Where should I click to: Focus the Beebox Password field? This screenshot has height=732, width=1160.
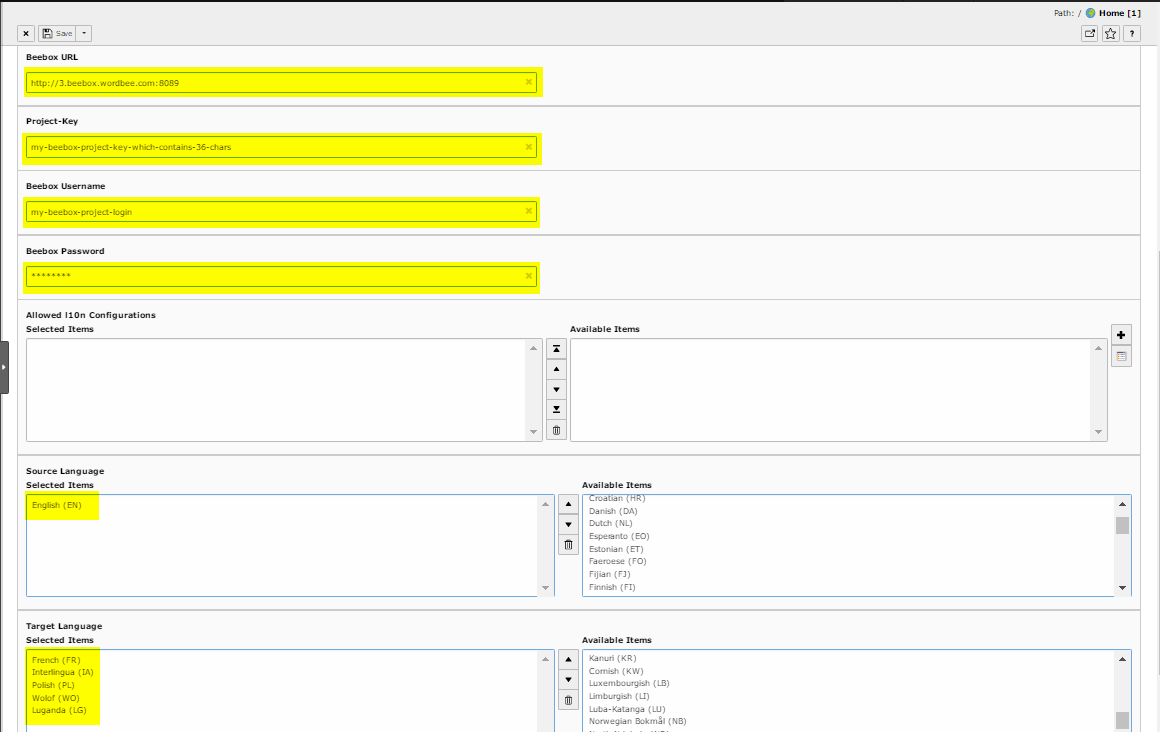click(270, 276)
